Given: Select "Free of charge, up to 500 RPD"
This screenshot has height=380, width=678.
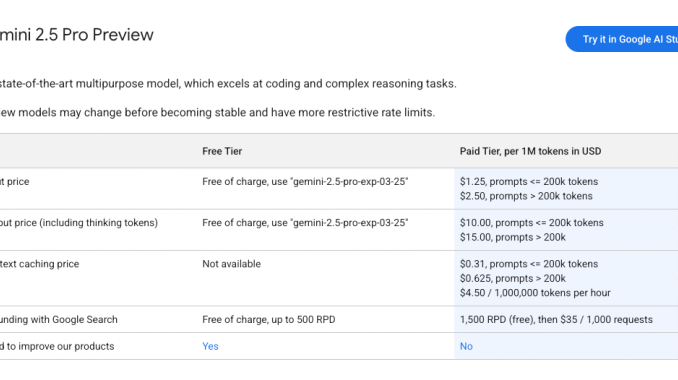Looking at the screenshot, I should (x=269, y=319).
